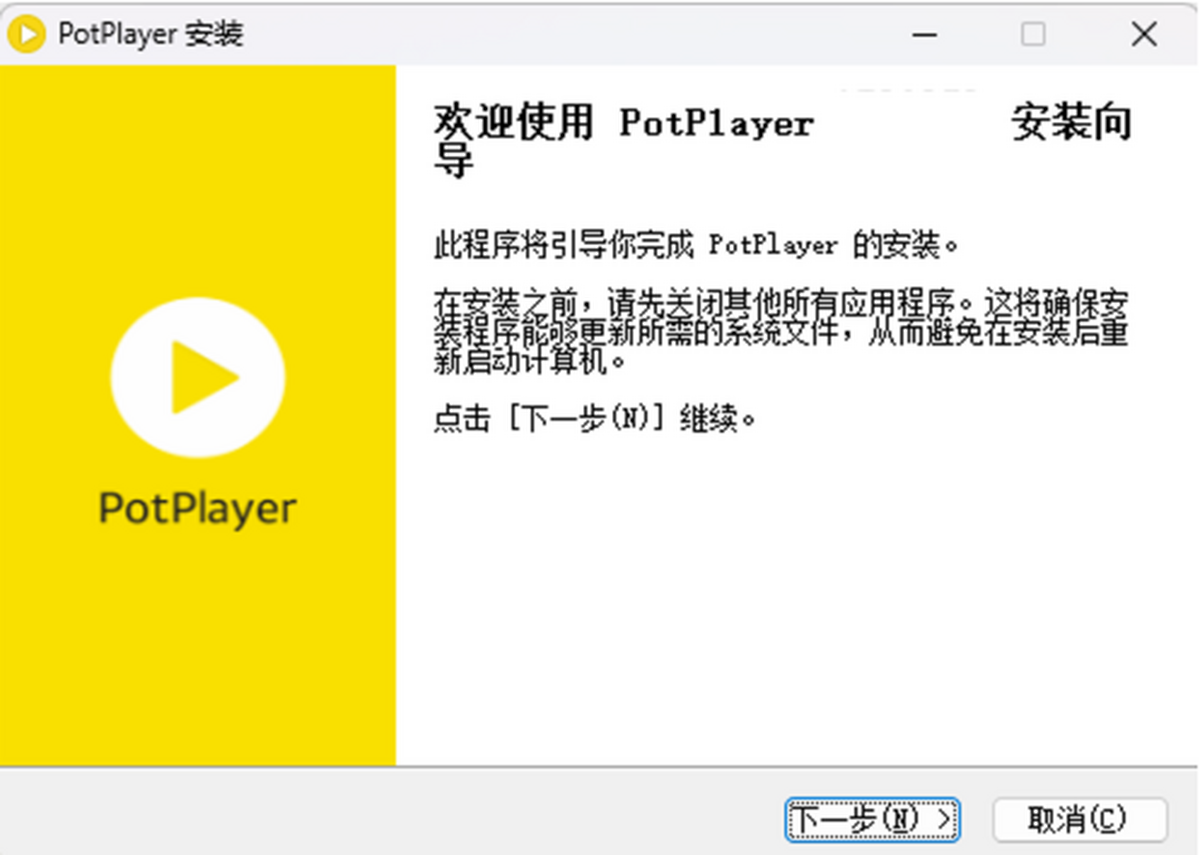Image resolution: width=1200 pixels, height=855 pixels.
Task: Click the PotPlayer wordmark under the logo
Action: click(198, 509)
